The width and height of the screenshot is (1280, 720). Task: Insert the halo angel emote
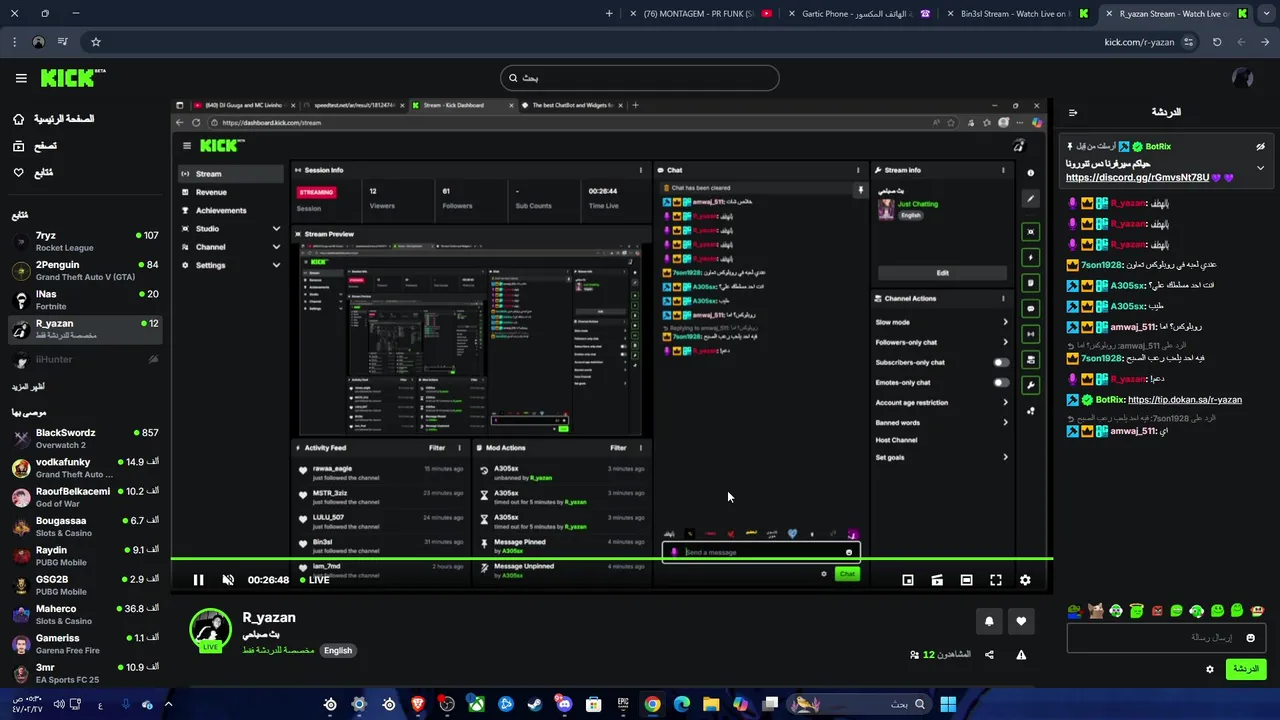click(x=1136, y=611)
